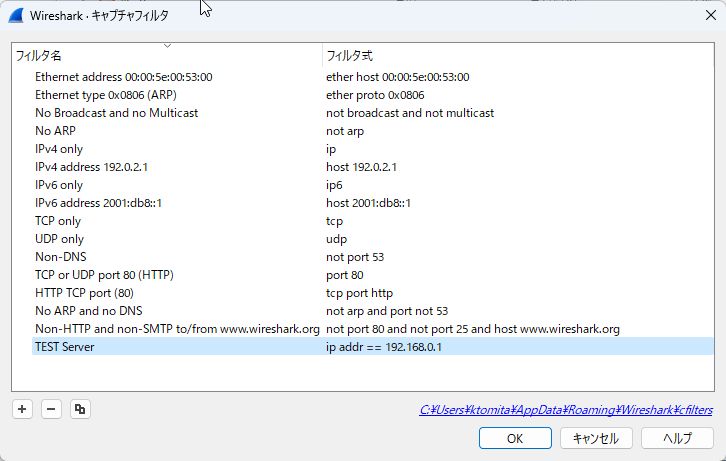The image size is (726, 461).
Task: Click expression host 2001:db8::1
Action: [x=368, y=203]
